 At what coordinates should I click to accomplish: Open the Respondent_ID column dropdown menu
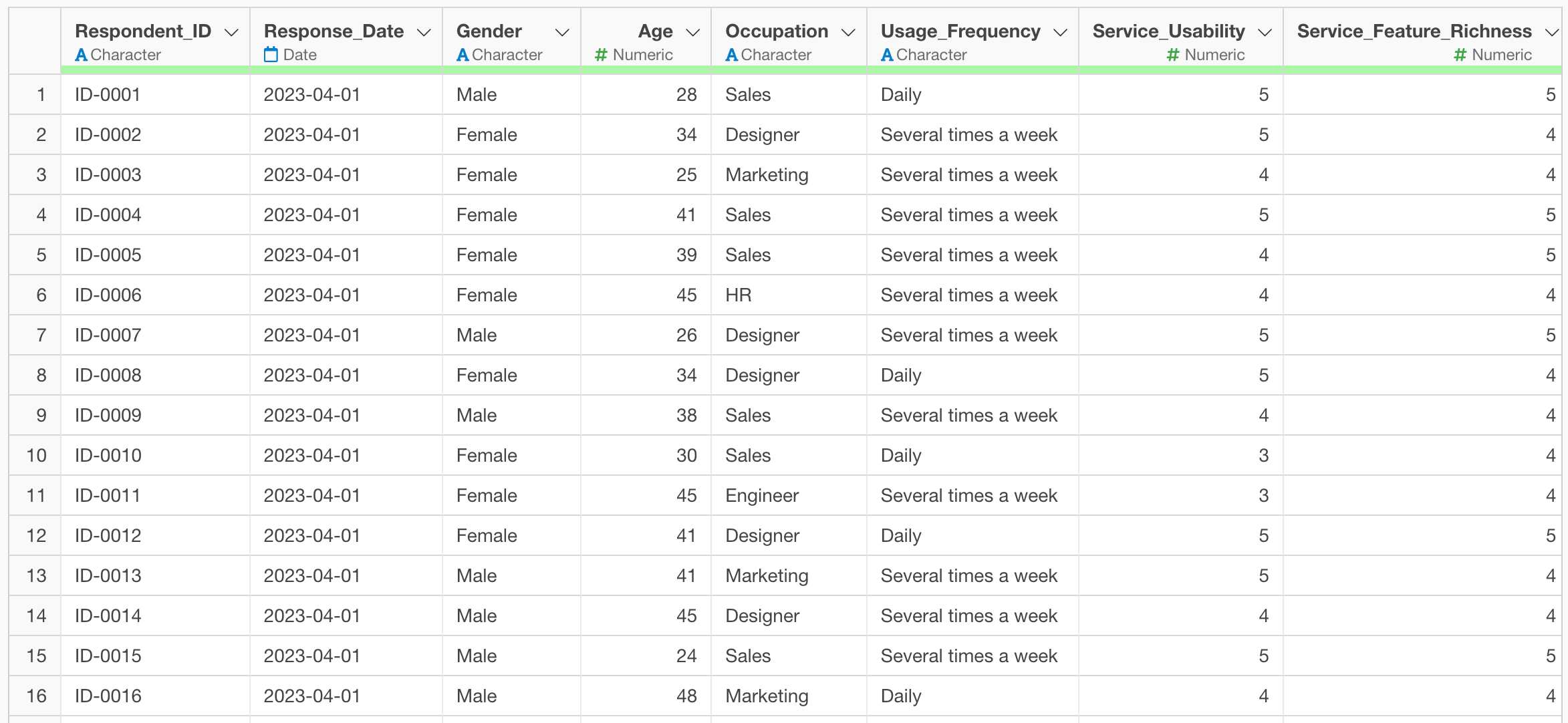[231, 32]
